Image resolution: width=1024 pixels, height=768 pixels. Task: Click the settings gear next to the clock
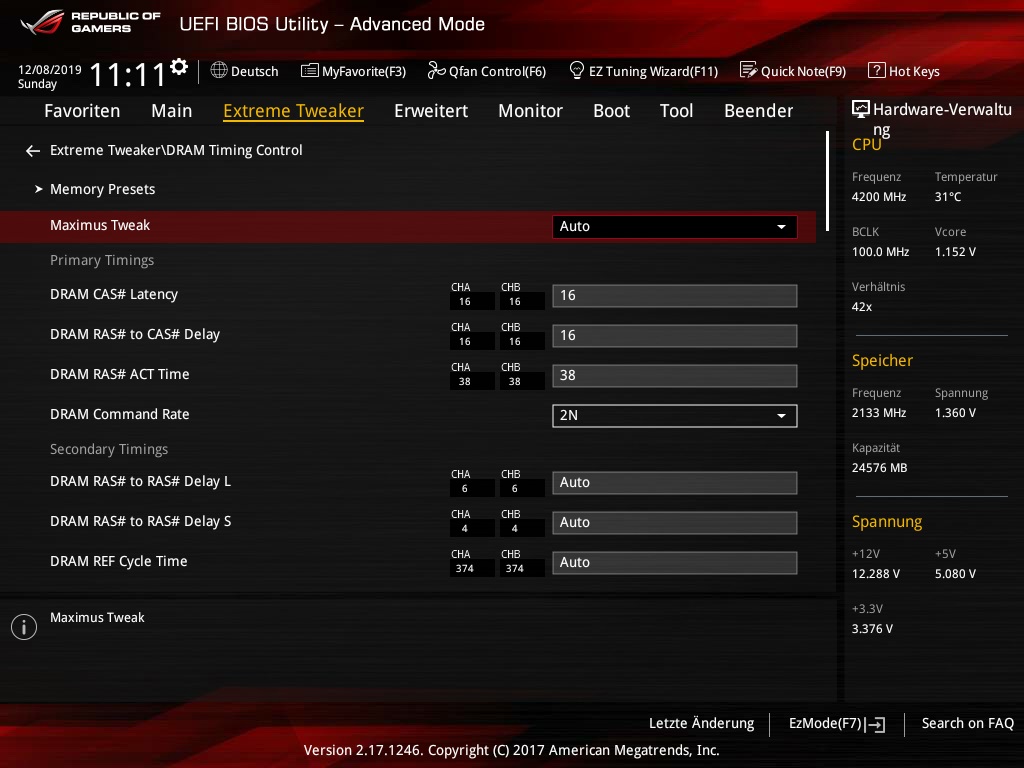pyautogui.click(x=179, y=67)
